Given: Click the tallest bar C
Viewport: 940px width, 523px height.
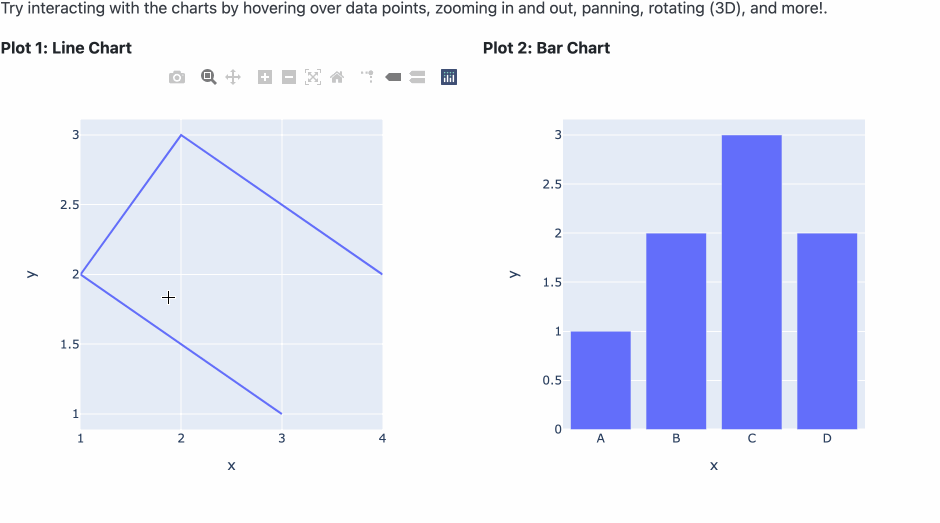Looking at the screenshot, I should (x=752, y=282).
